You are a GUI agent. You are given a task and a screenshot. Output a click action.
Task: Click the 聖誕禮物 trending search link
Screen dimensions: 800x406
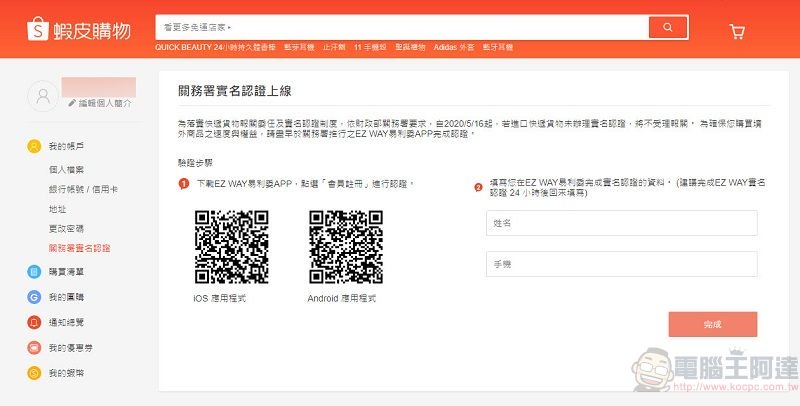(410, 47)
